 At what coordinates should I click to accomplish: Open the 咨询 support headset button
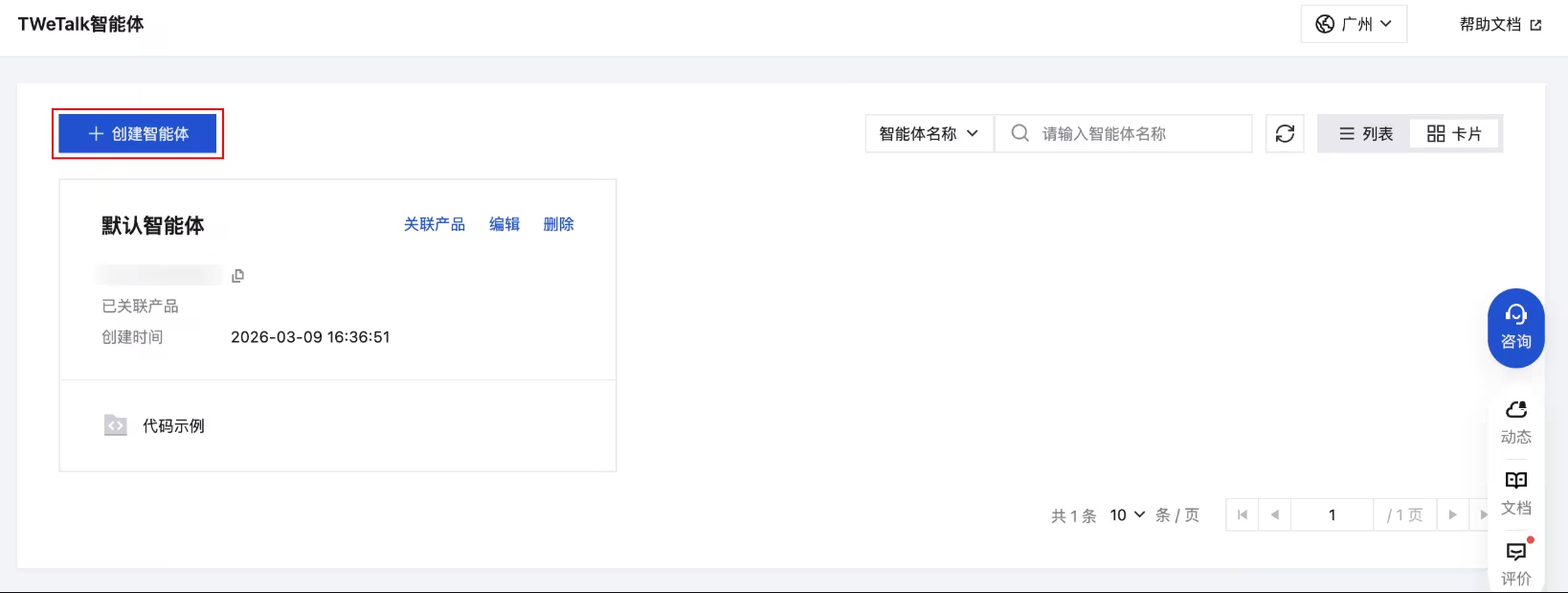coord(1515,328)
